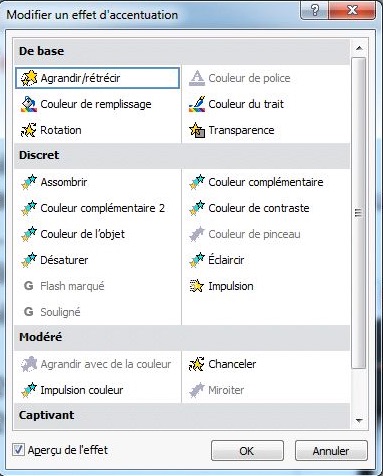
Task: Select the Impulsion couleur effect
Action: [98, 390]
